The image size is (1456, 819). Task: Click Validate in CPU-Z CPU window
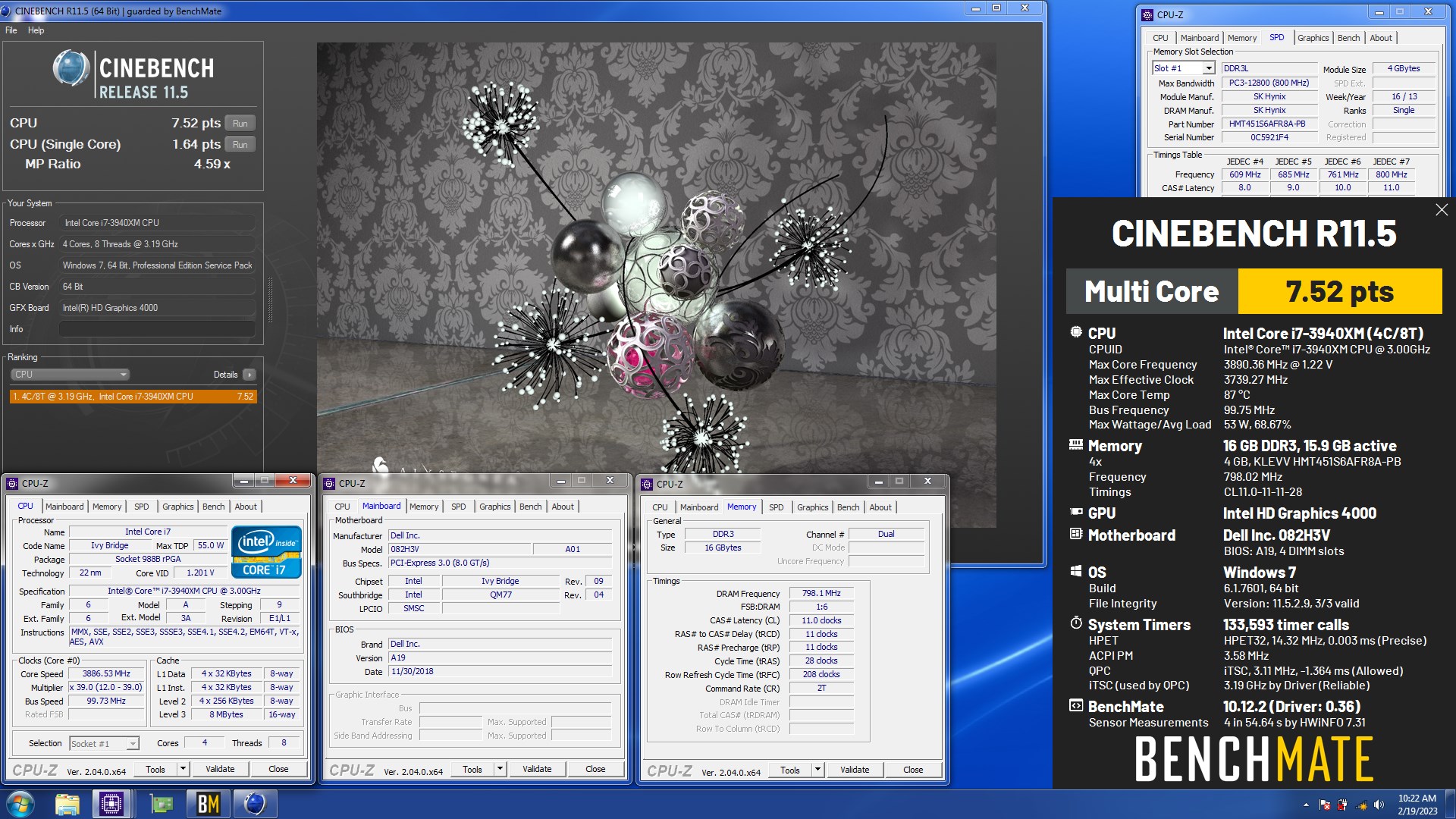[x=220, y=769]
